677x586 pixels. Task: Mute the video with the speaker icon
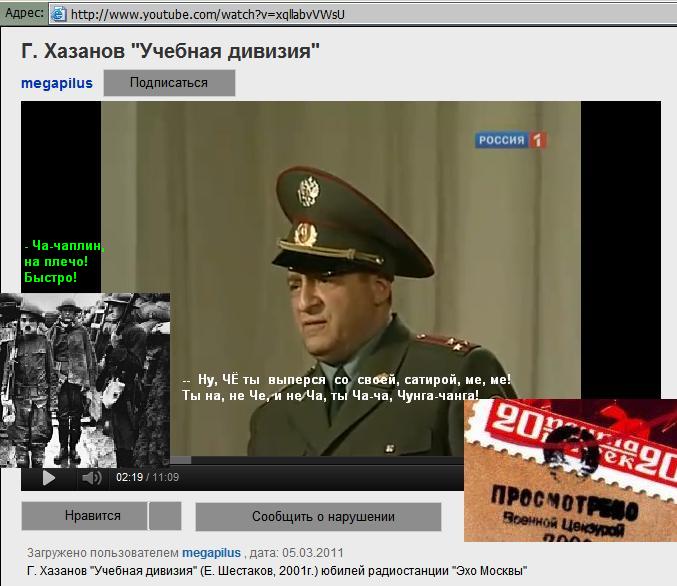pos(91,478)
